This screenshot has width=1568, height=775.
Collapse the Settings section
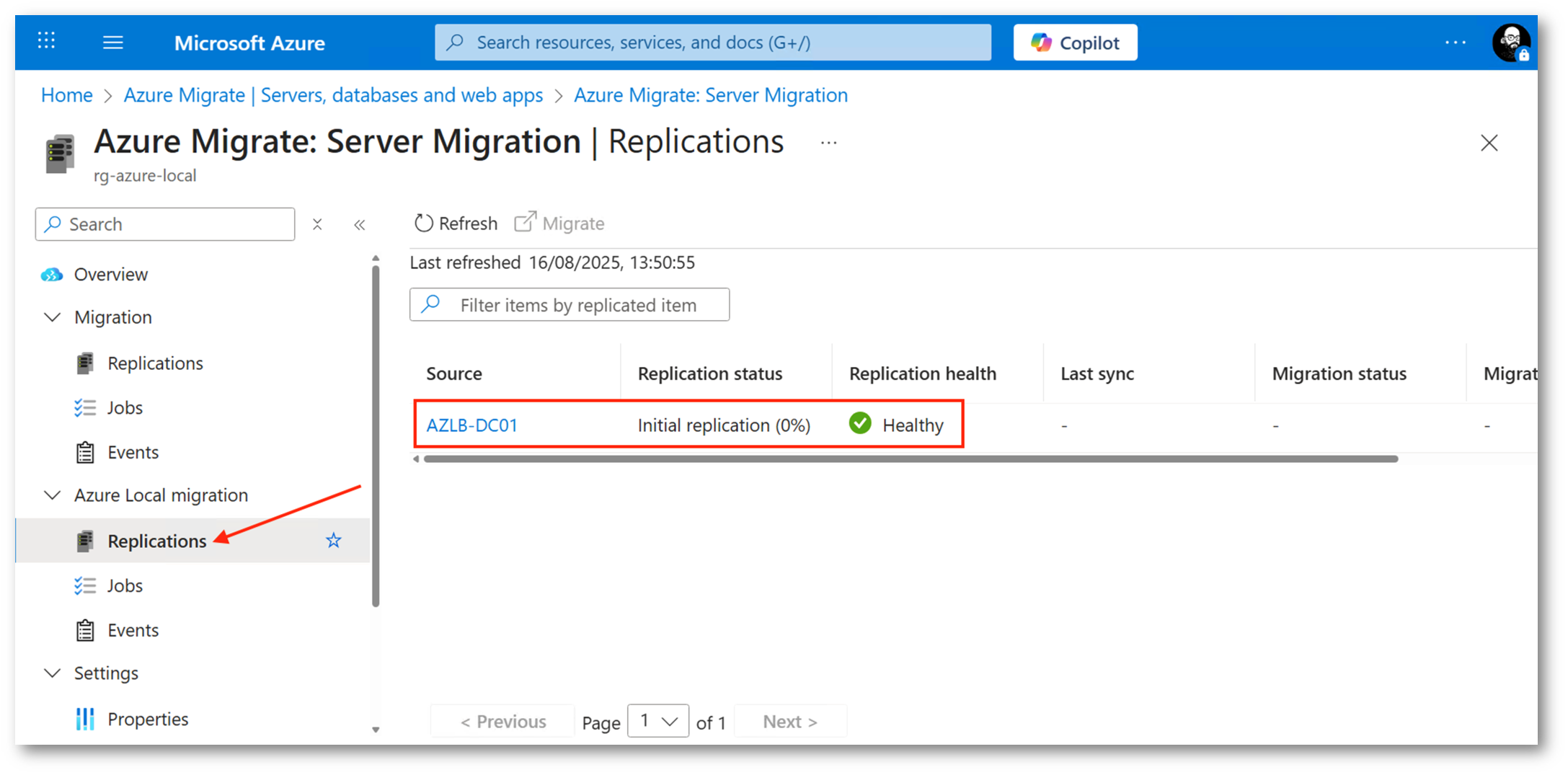pos(53,673)
